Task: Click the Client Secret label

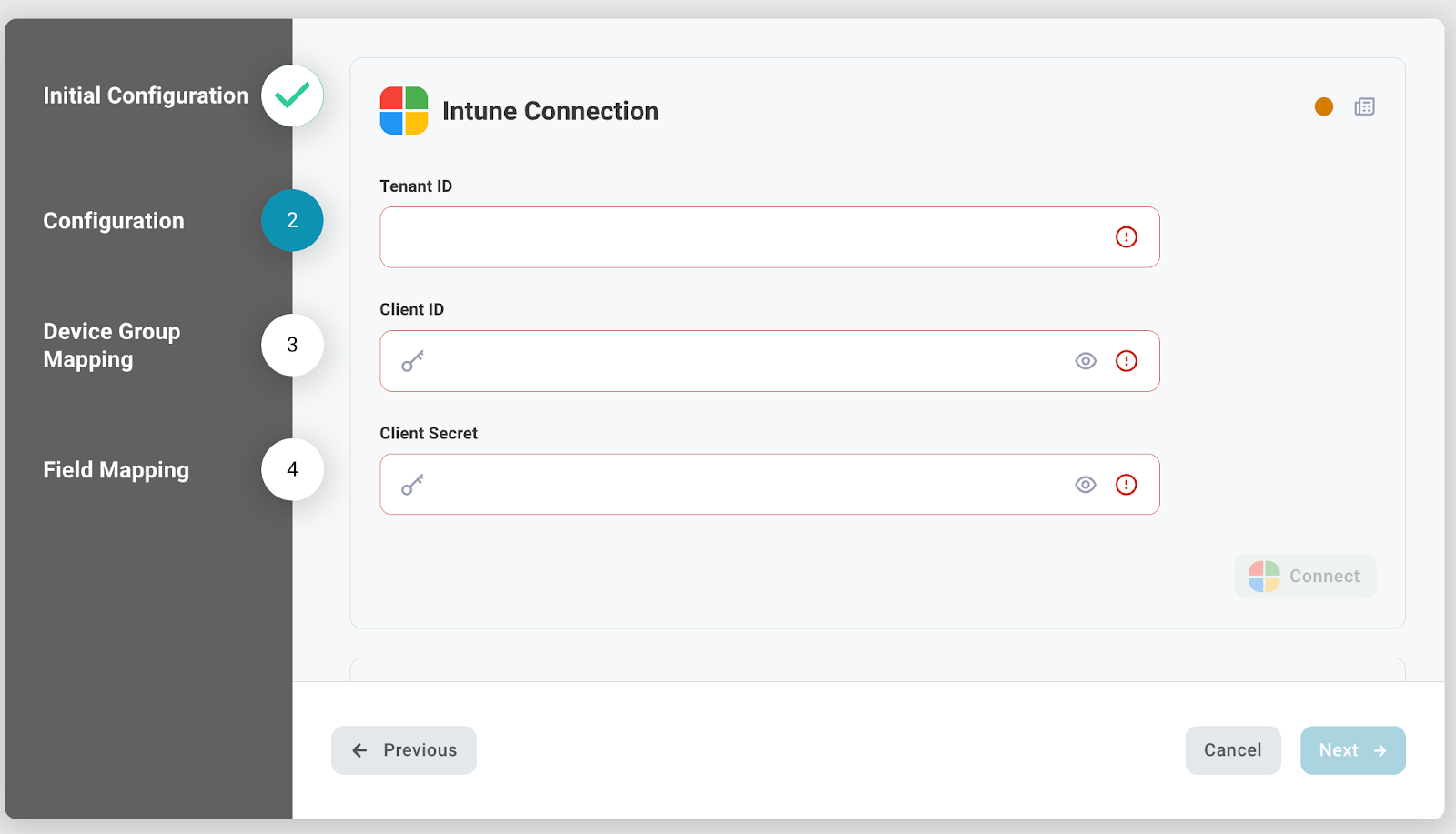Action: [x=429, y=434]
